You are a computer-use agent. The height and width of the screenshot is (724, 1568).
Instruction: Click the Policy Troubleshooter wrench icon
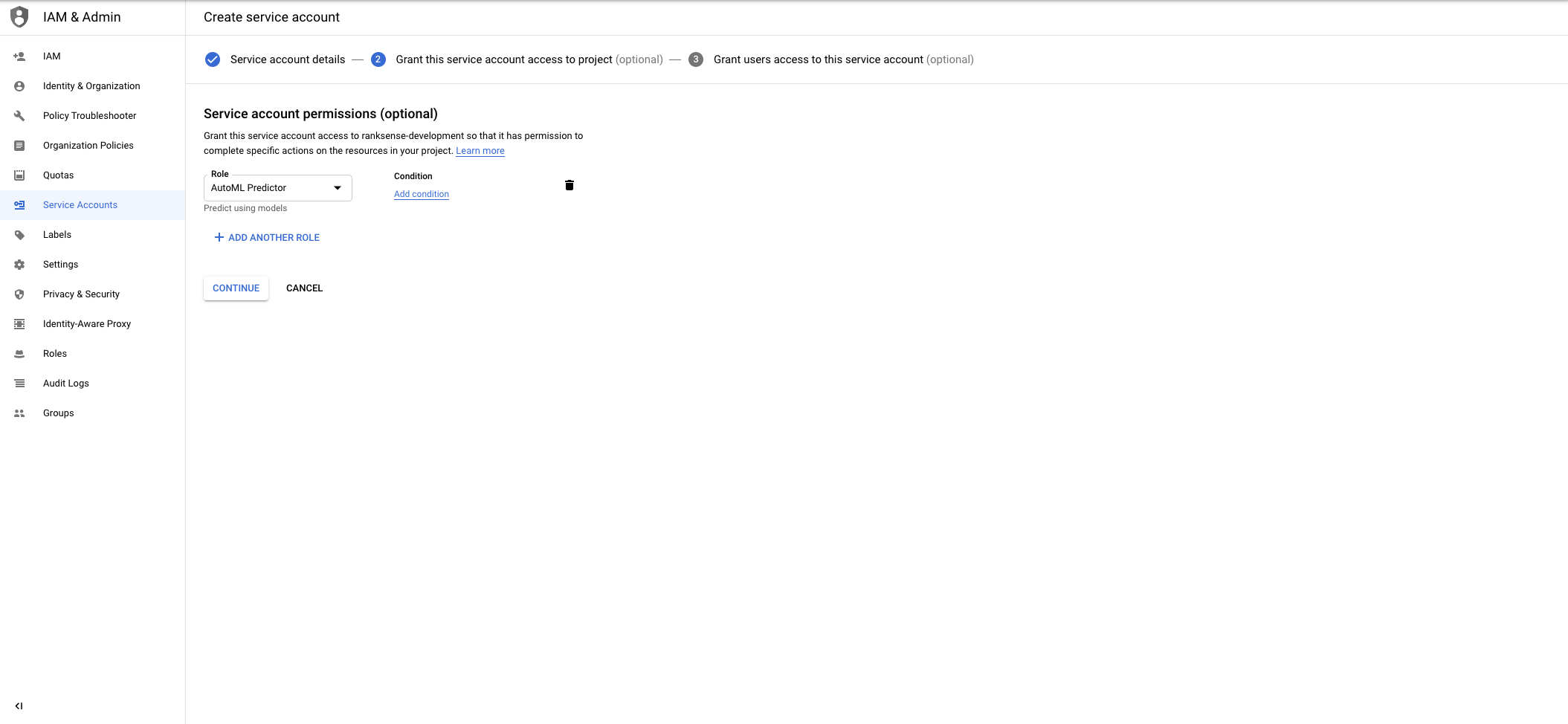coord(19,116)
